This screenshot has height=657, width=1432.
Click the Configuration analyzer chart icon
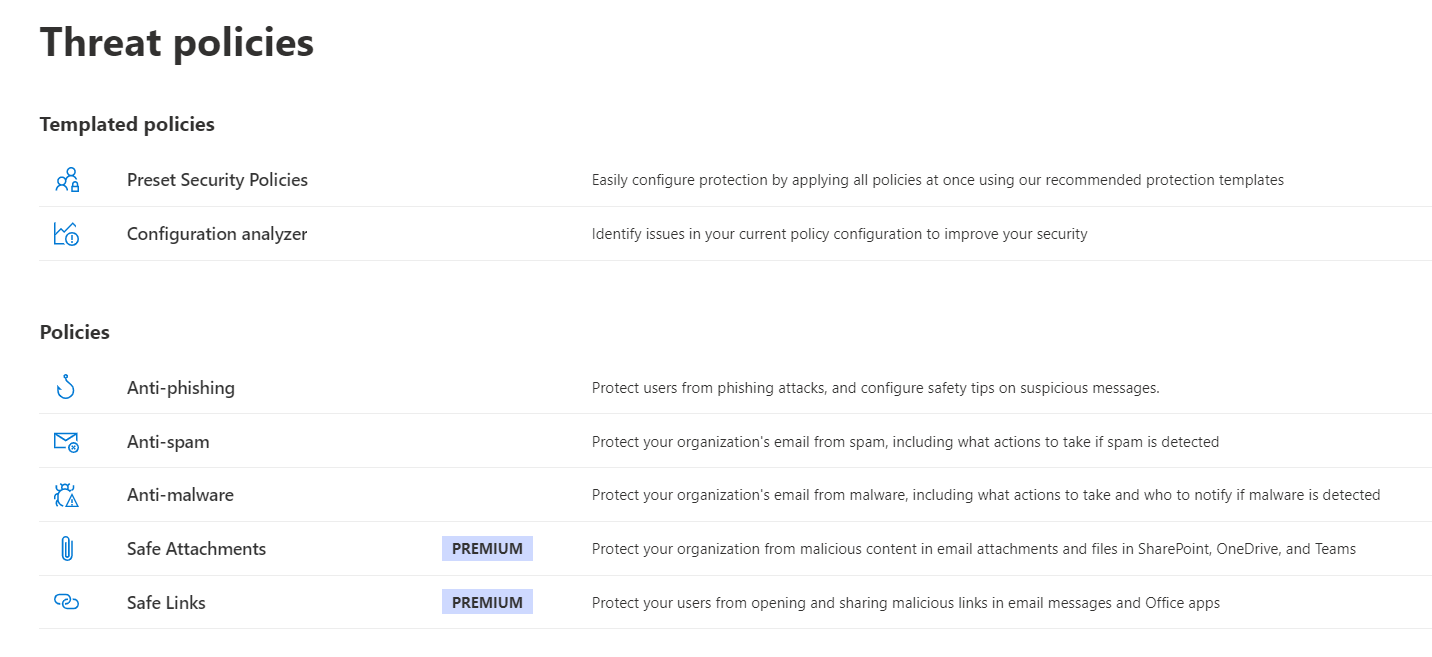click(66, 234)
